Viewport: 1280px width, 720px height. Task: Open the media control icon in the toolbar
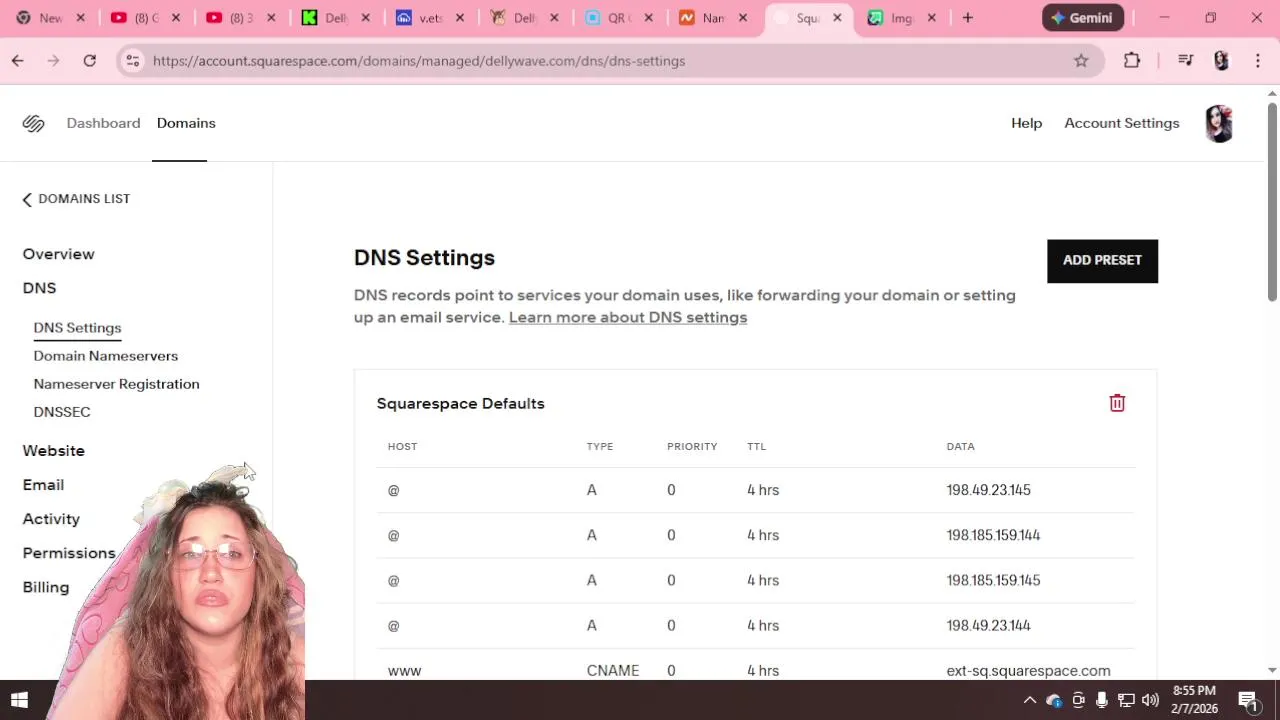tap(1185, 61)
